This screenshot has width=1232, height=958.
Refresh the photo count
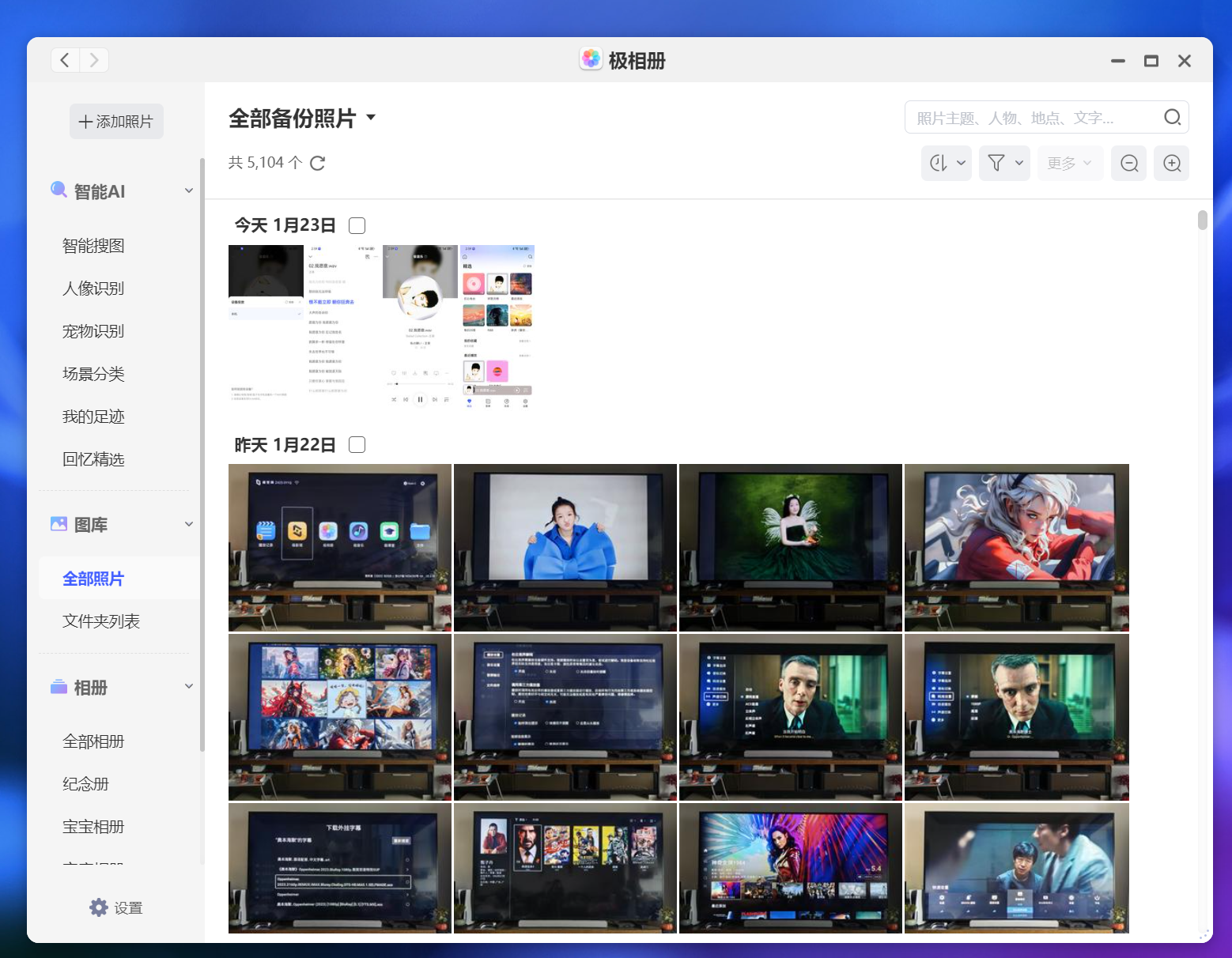pos(318,163)
